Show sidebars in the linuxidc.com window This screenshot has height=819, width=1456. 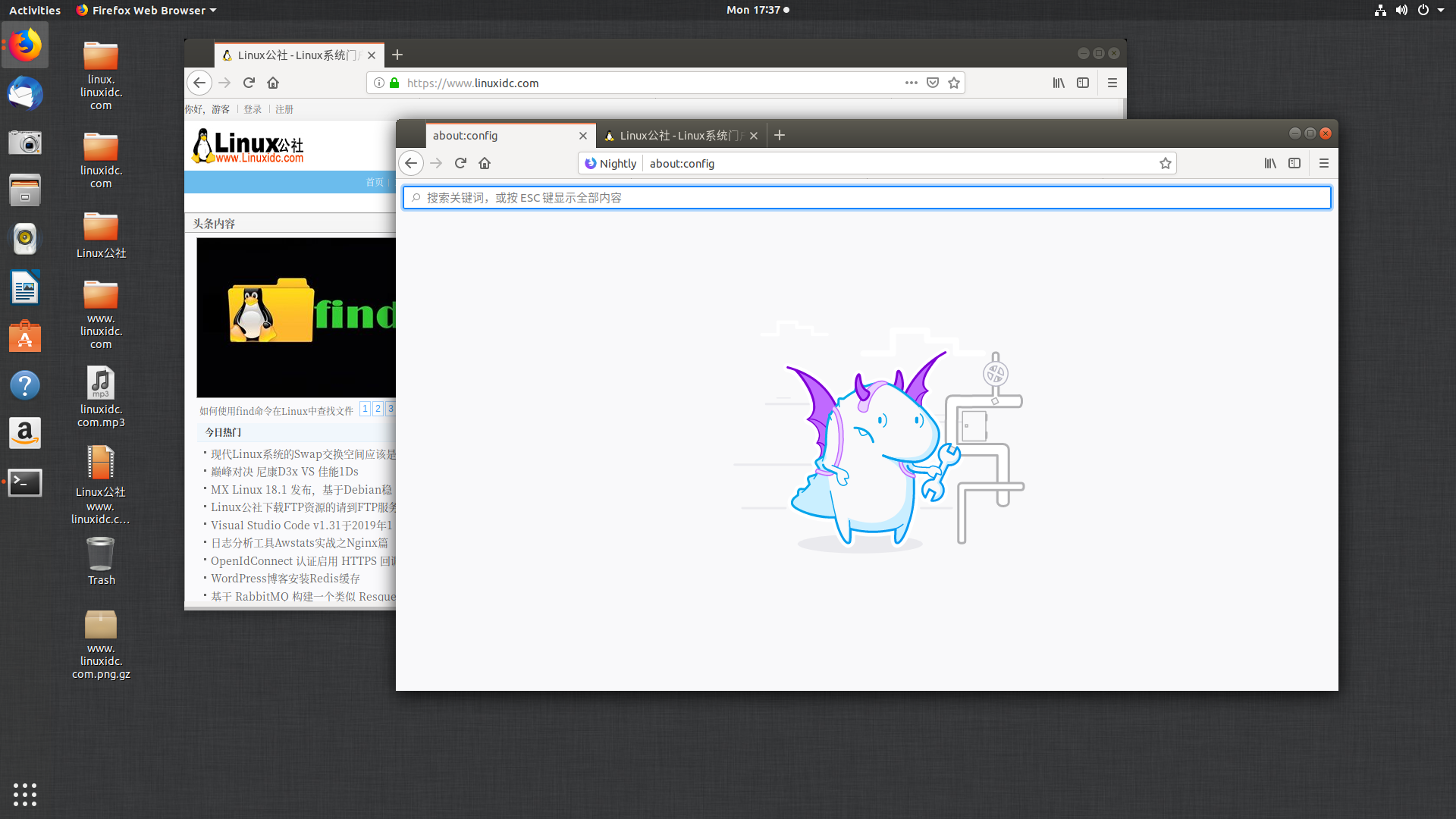click(x=1083, y=83)
